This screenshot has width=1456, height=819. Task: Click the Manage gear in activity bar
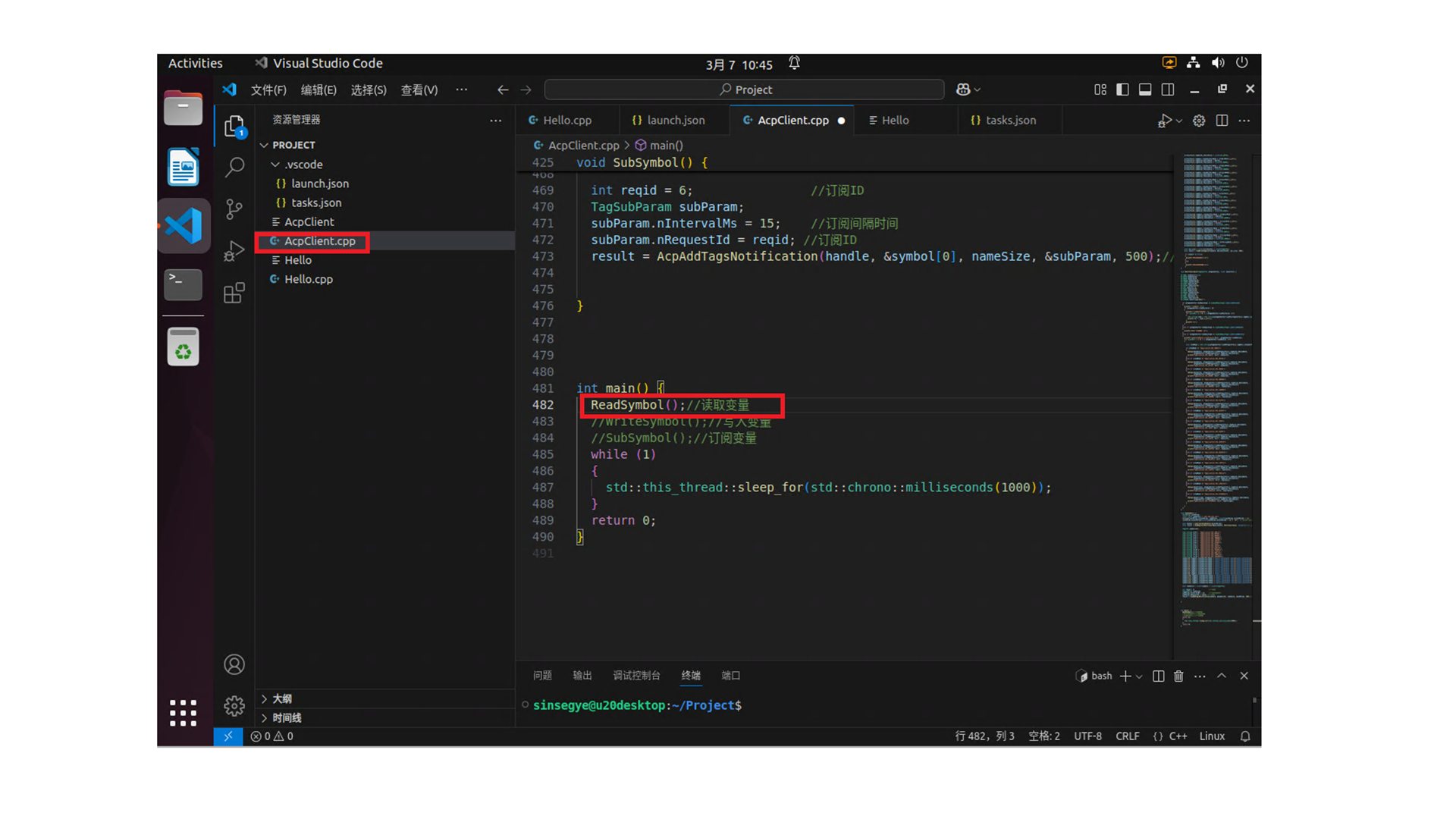pos(234,706)
